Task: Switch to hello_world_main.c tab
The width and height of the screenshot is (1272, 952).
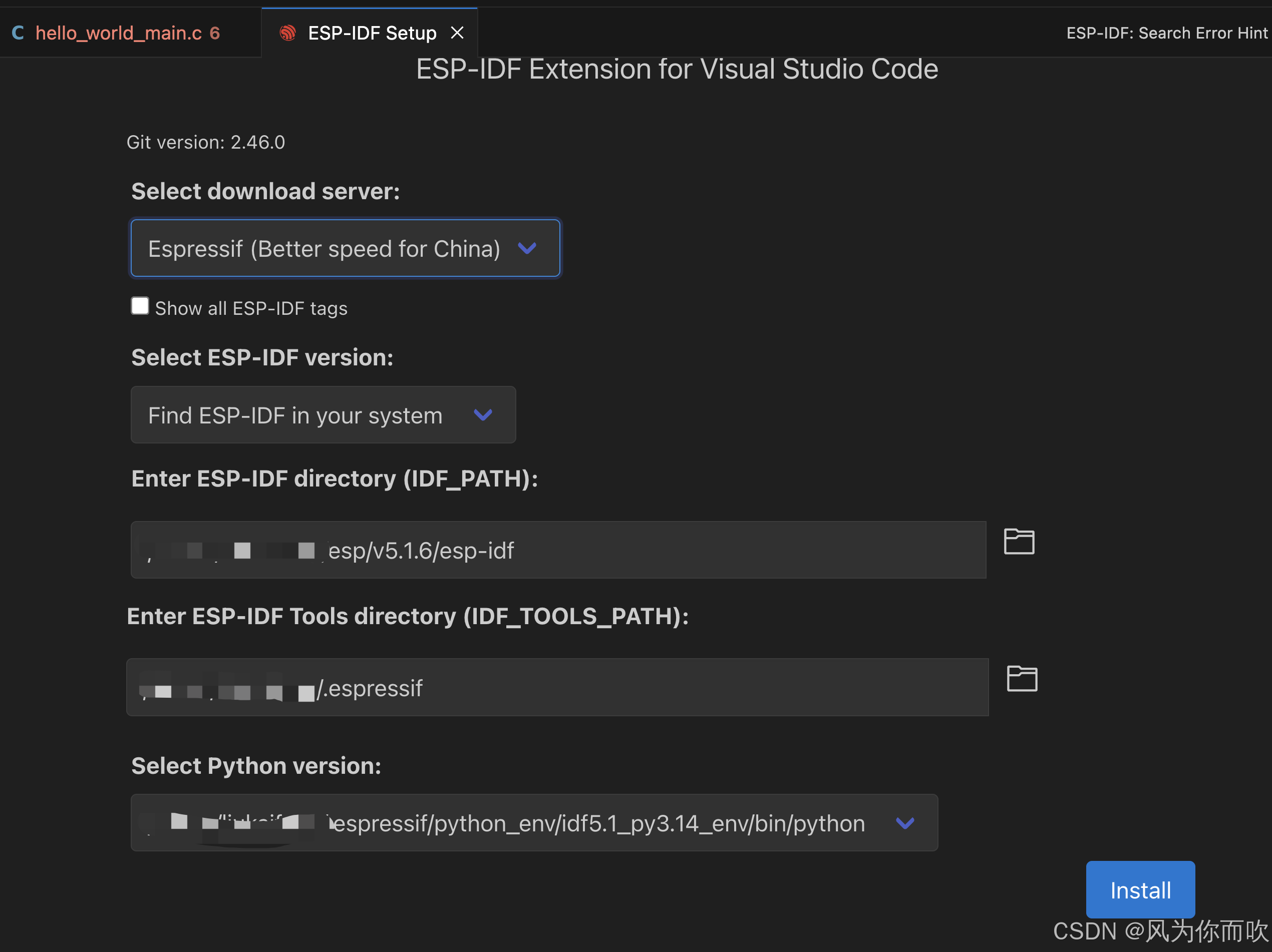Action: click(x=119, y=33)
